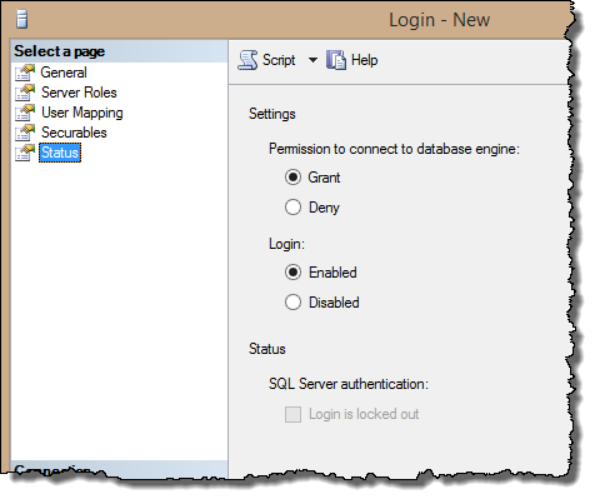Screen dimensions: 595x499
Task: Click the User Mapping page icon
Action: pos(25,113)
